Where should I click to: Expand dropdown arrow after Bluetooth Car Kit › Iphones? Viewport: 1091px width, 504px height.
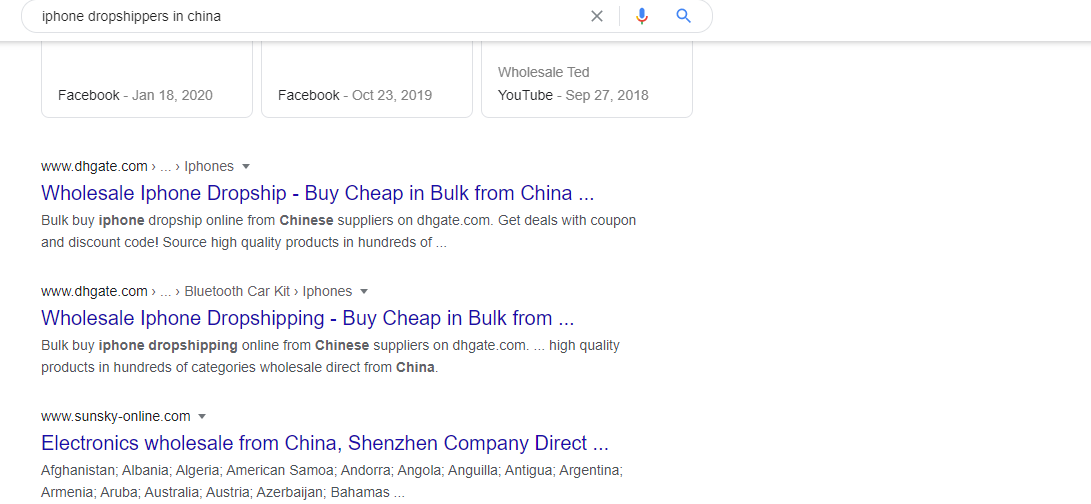(364, 291)
